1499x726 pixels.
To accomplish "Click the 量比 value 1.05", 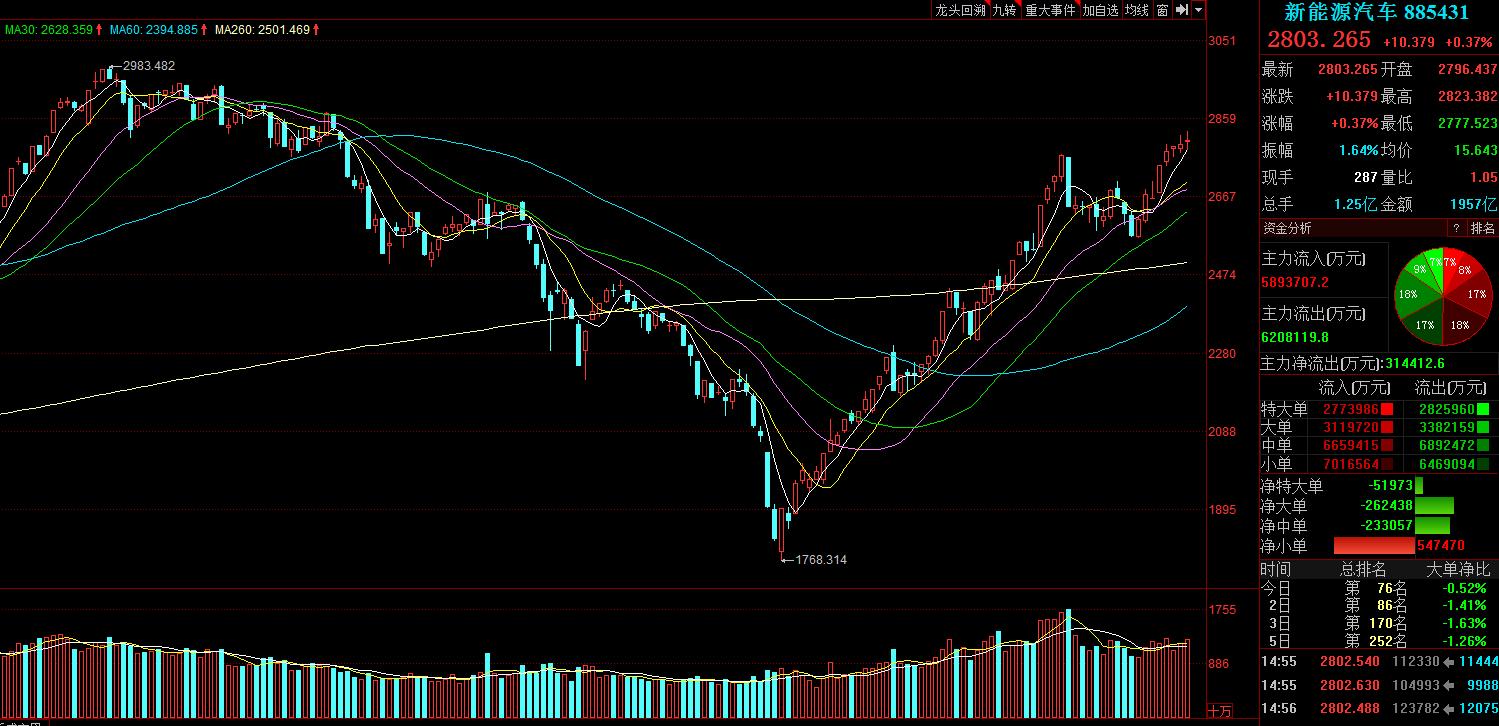I will click(x=1482, y=178).
